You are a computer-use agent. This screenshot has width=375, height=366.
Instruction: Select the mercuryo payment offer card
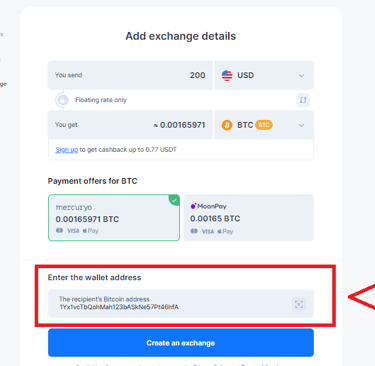pos(114,218)
